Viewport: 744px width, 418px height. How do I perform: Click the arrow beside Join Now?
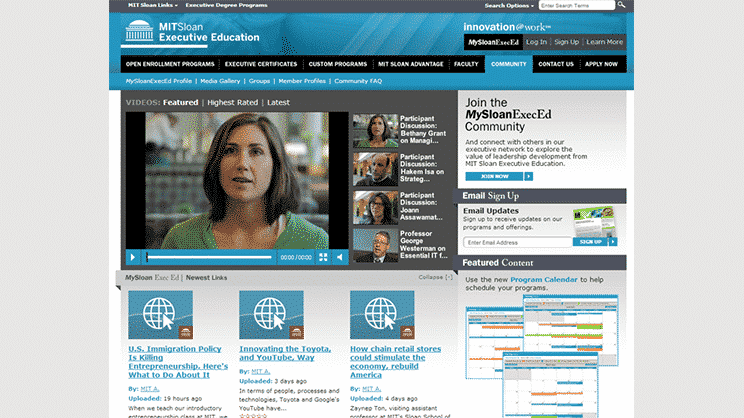(x=528, y=176)
